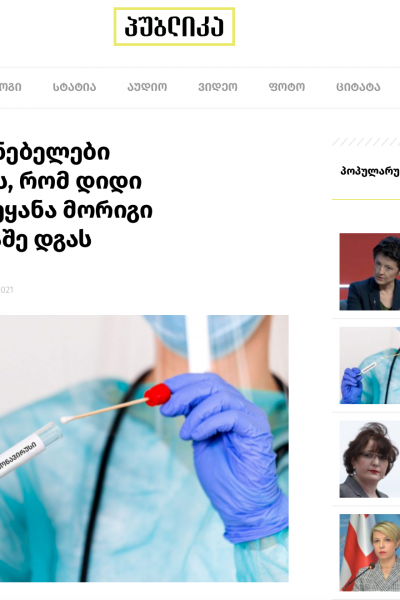This screenshot has width=400, height=600.
Task: Open the popular article with woman wearing glasses
Action: (370, 459)
